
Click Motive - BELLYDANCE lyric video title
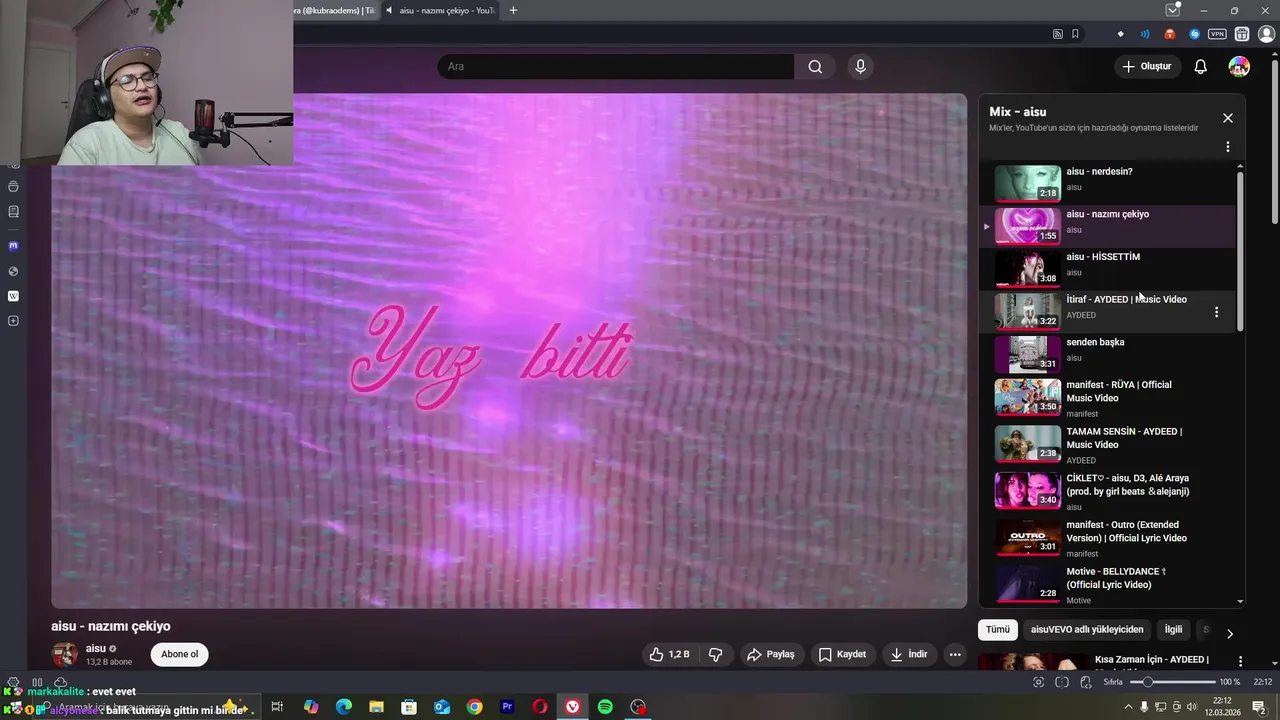tap(1116, 578)
